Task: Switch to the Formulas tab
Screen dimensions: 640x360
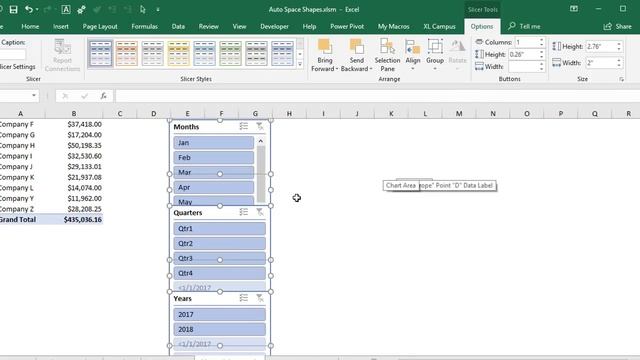Action: click(x=144, y=27)
